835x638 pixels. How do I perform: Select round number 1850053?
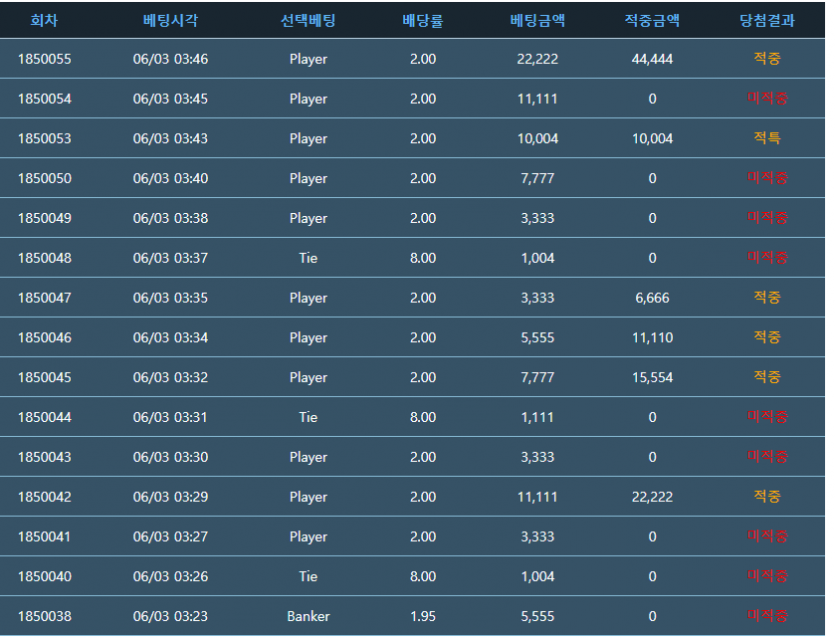tap(44, 138)
